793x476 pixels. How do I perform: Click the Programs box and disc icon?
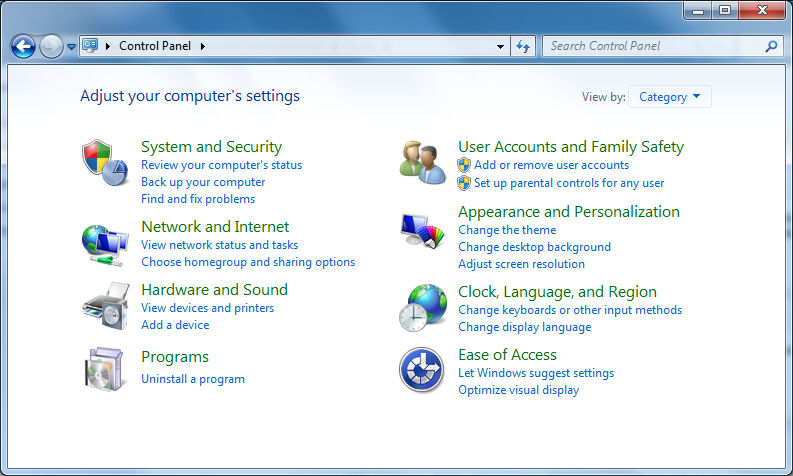(104, 368)
